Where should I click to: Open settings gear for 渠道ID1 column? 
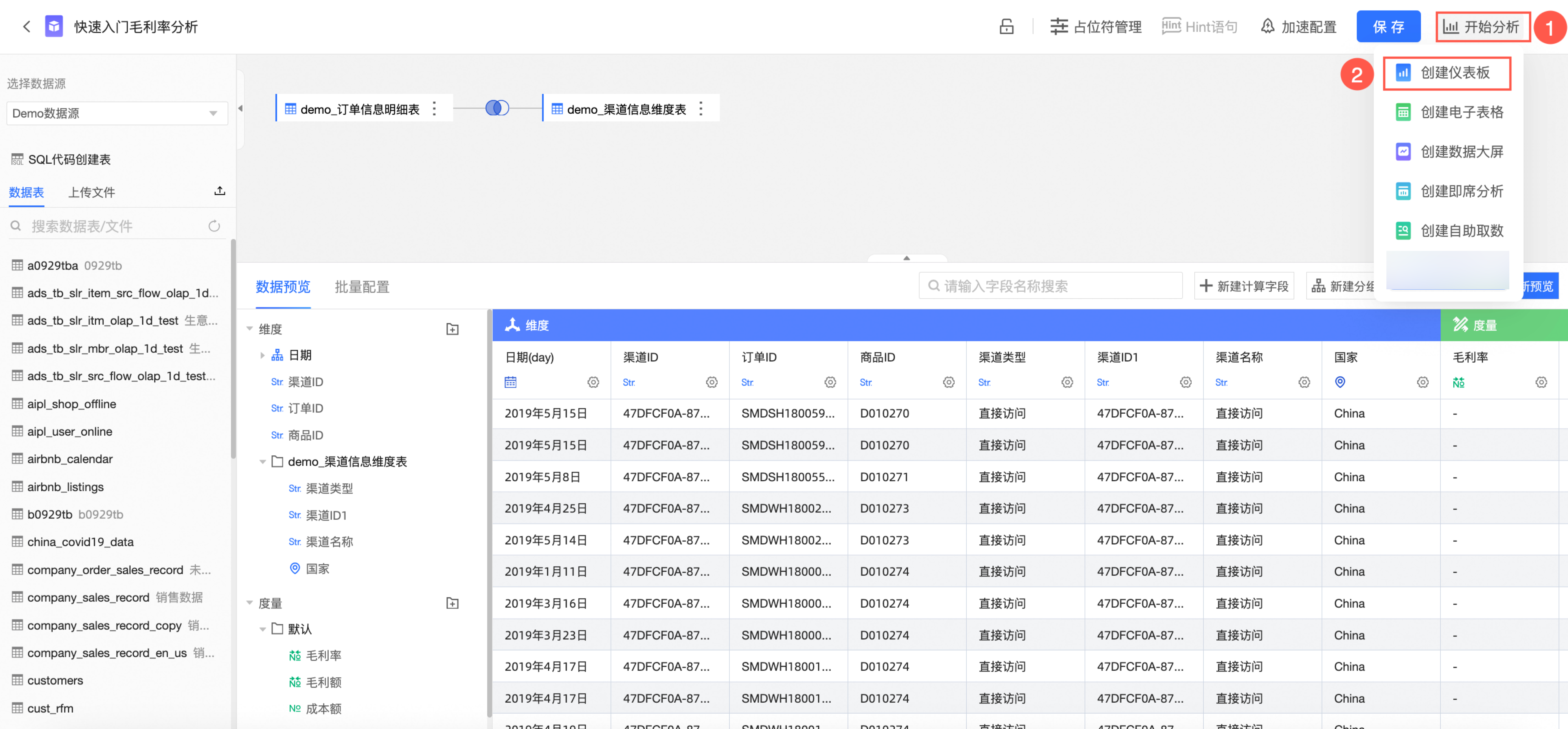click(1186, 382)
